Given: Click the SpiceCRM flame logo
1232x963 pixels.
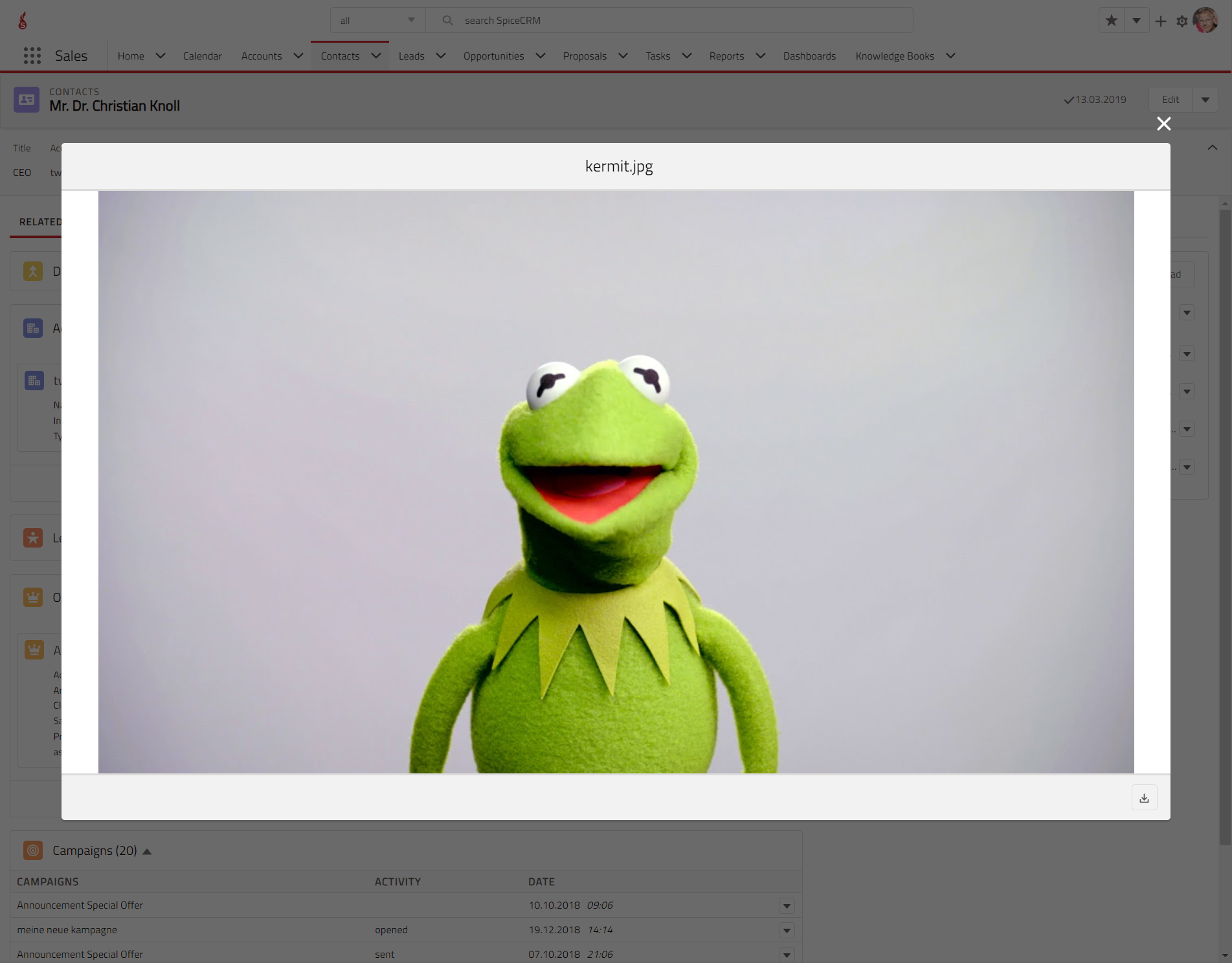Looking at the screenshot, I should (23, 21).
